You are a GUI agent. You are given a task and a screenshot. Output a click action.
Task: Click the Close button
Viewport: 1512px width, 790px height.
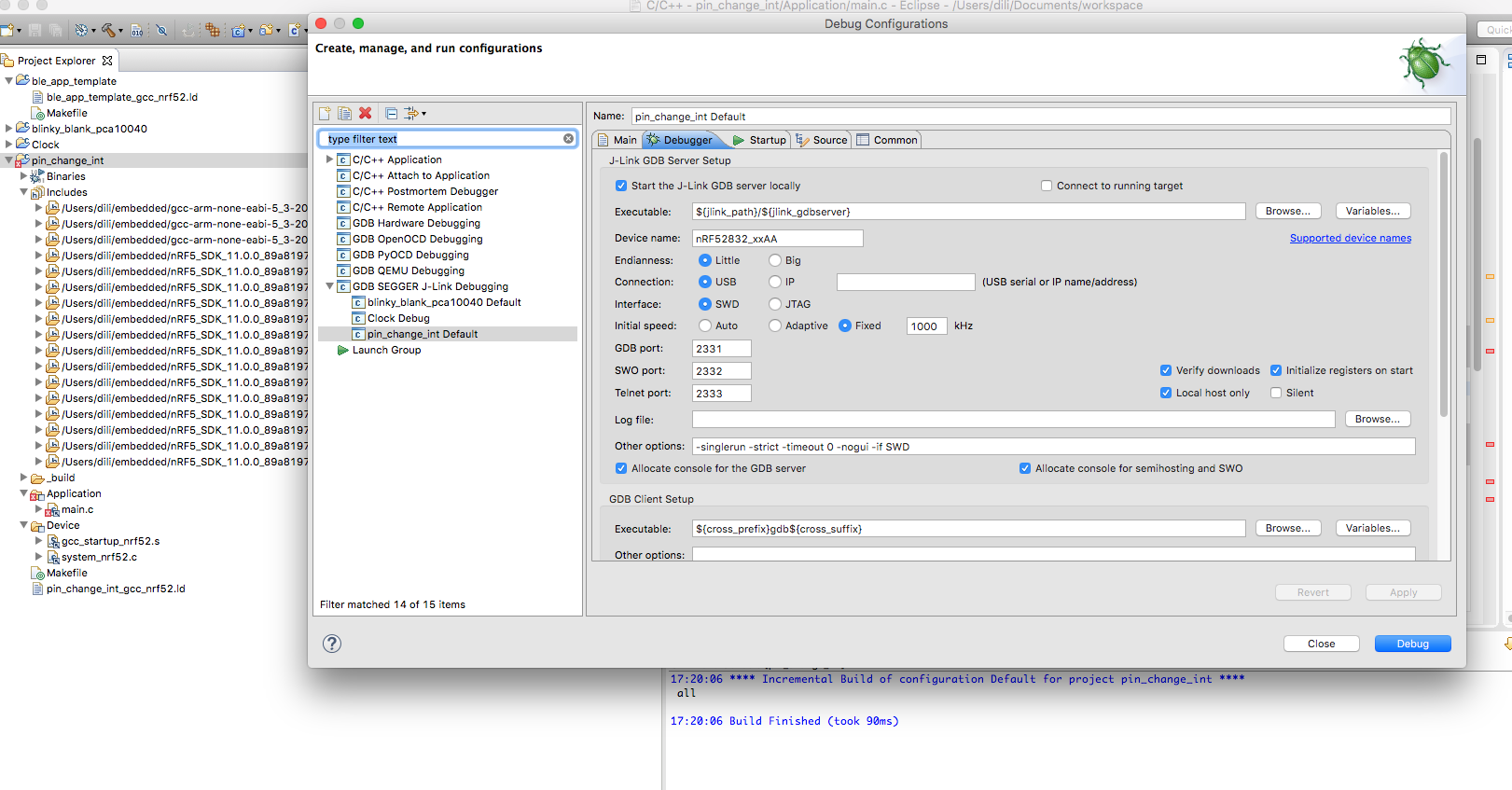click(1322, 644)
